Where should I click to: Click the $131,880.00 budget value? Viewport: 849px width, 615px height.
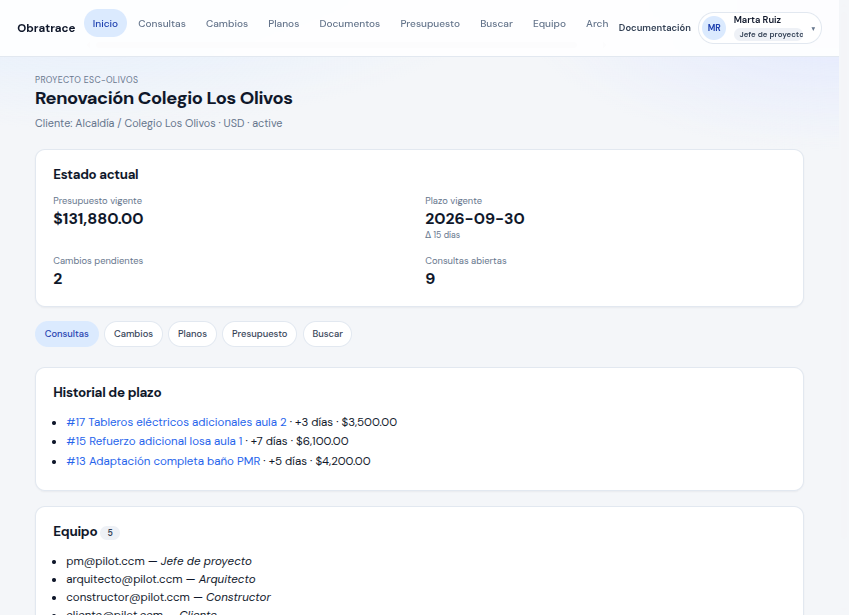[x=98, y=219]
